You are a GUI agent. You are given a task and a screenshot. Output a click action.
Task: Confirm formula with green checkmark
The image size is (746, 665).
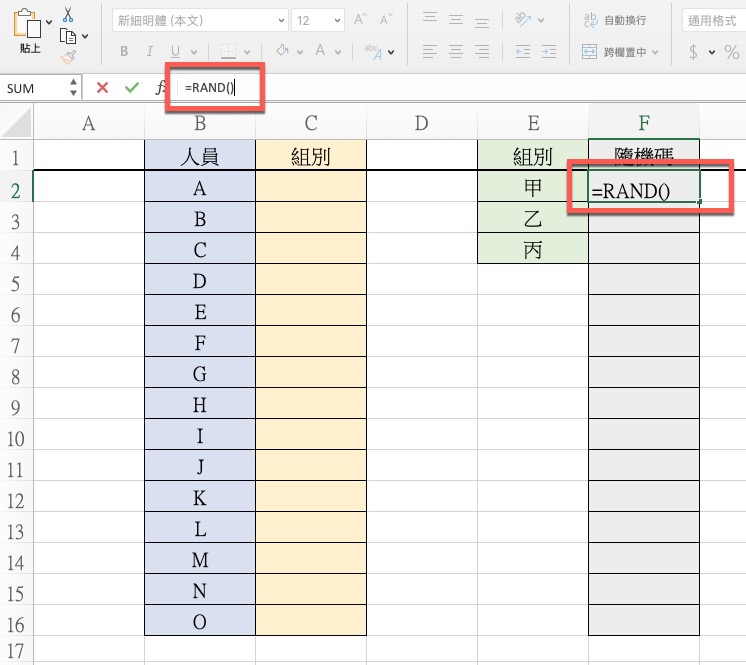tap(132, 88)
